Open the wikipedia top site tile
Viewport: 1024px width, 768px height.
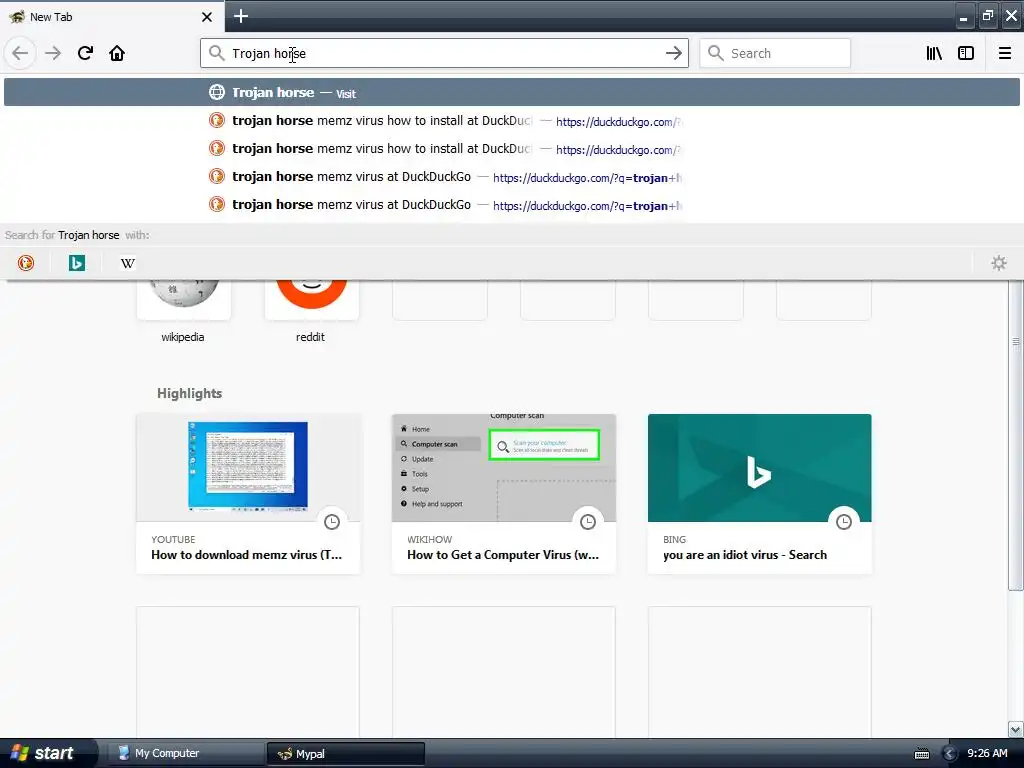pyautogui.click(x=184, y=310)
